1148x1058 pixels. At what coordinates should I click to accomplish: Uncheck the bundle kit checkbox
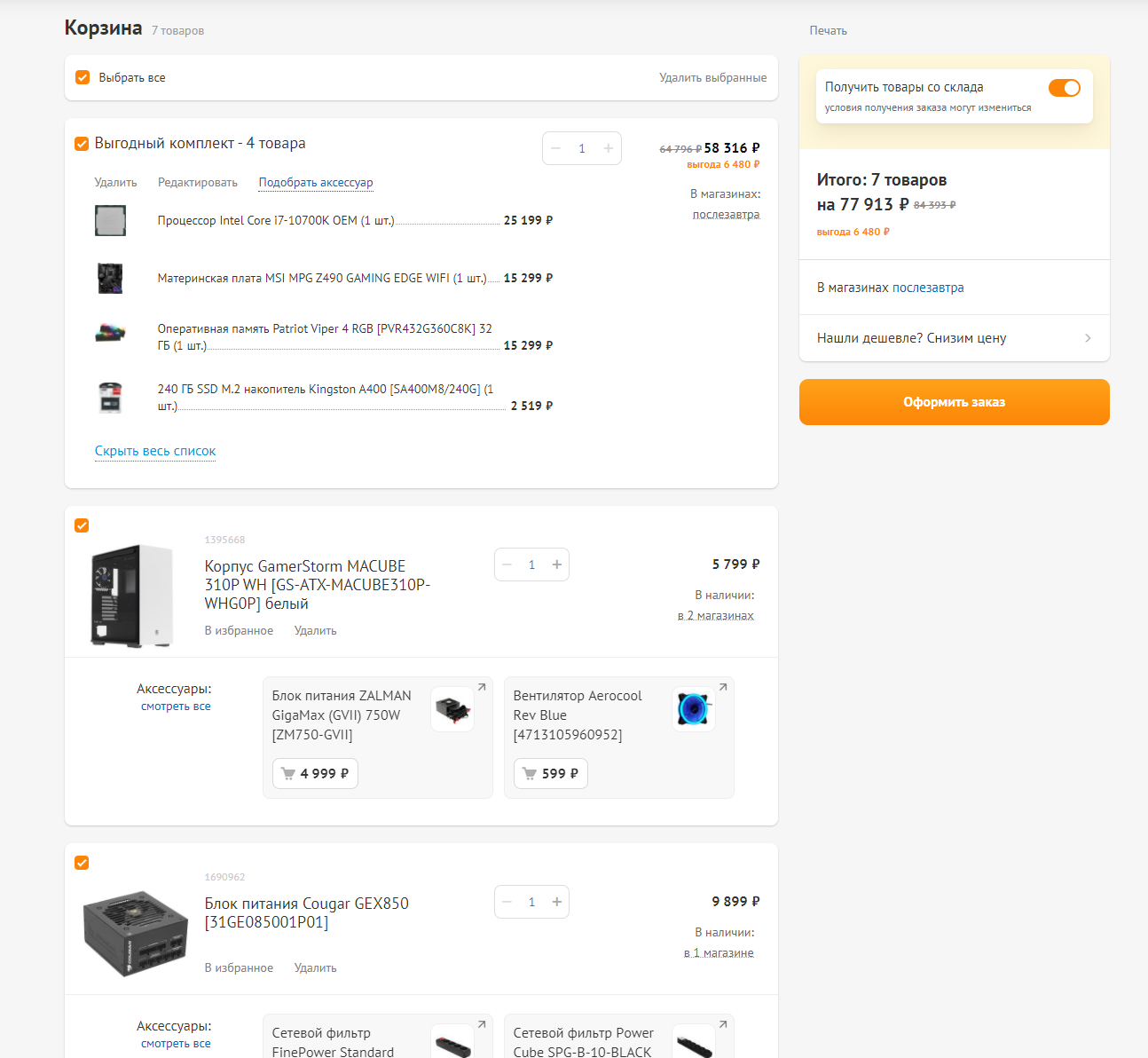82,144
